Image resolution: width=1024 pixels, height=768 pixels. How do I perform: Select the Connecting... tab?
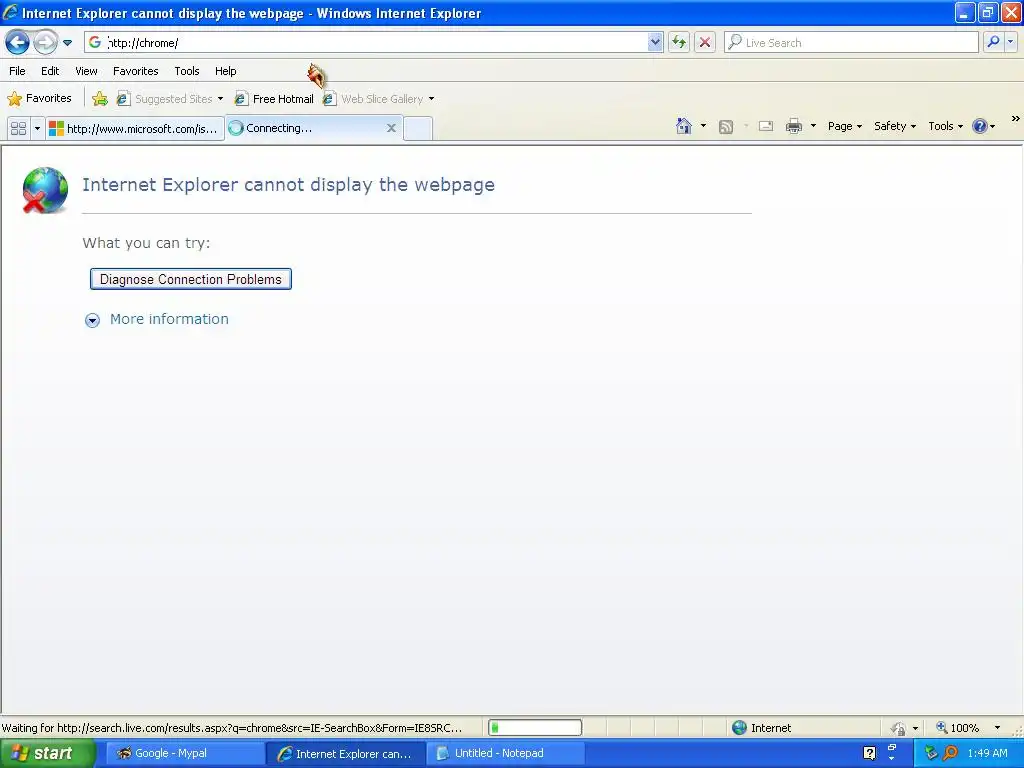point(306,128)
